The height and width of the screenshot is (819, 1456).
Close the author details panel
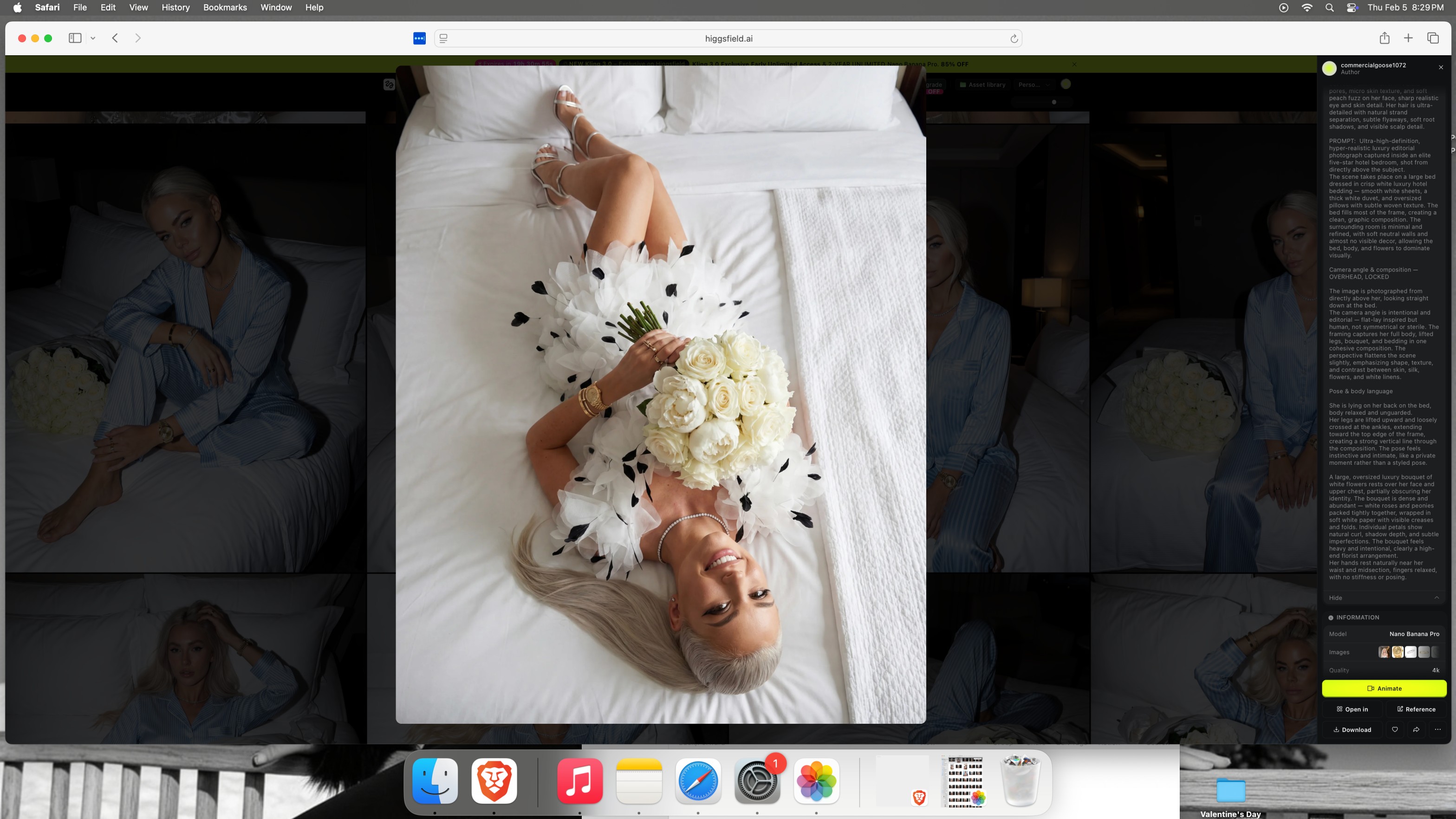tap(1441, 67)
